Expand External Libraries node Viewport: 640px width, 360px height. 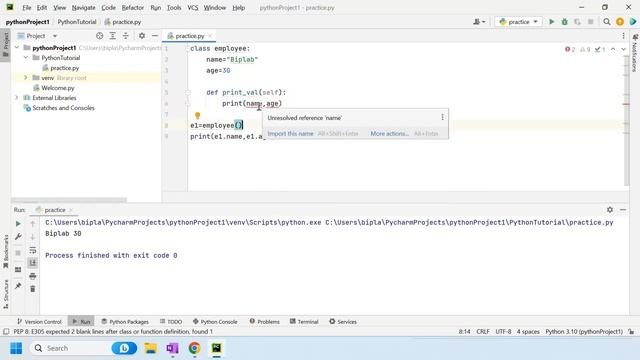(17, 98)
